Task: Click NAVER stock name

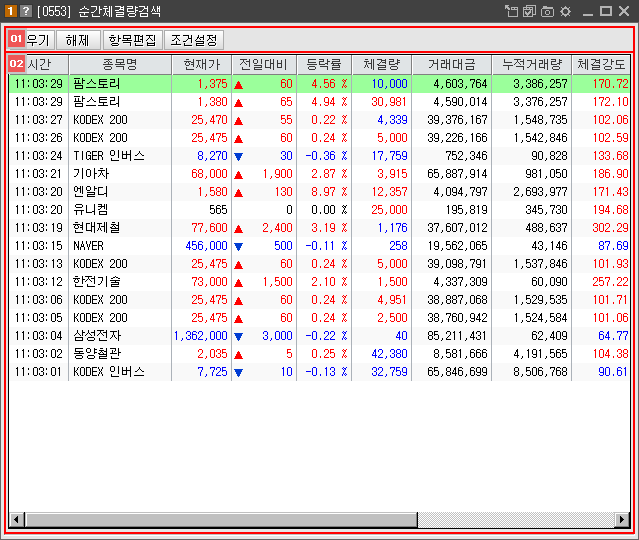Action: coord(88,246)
